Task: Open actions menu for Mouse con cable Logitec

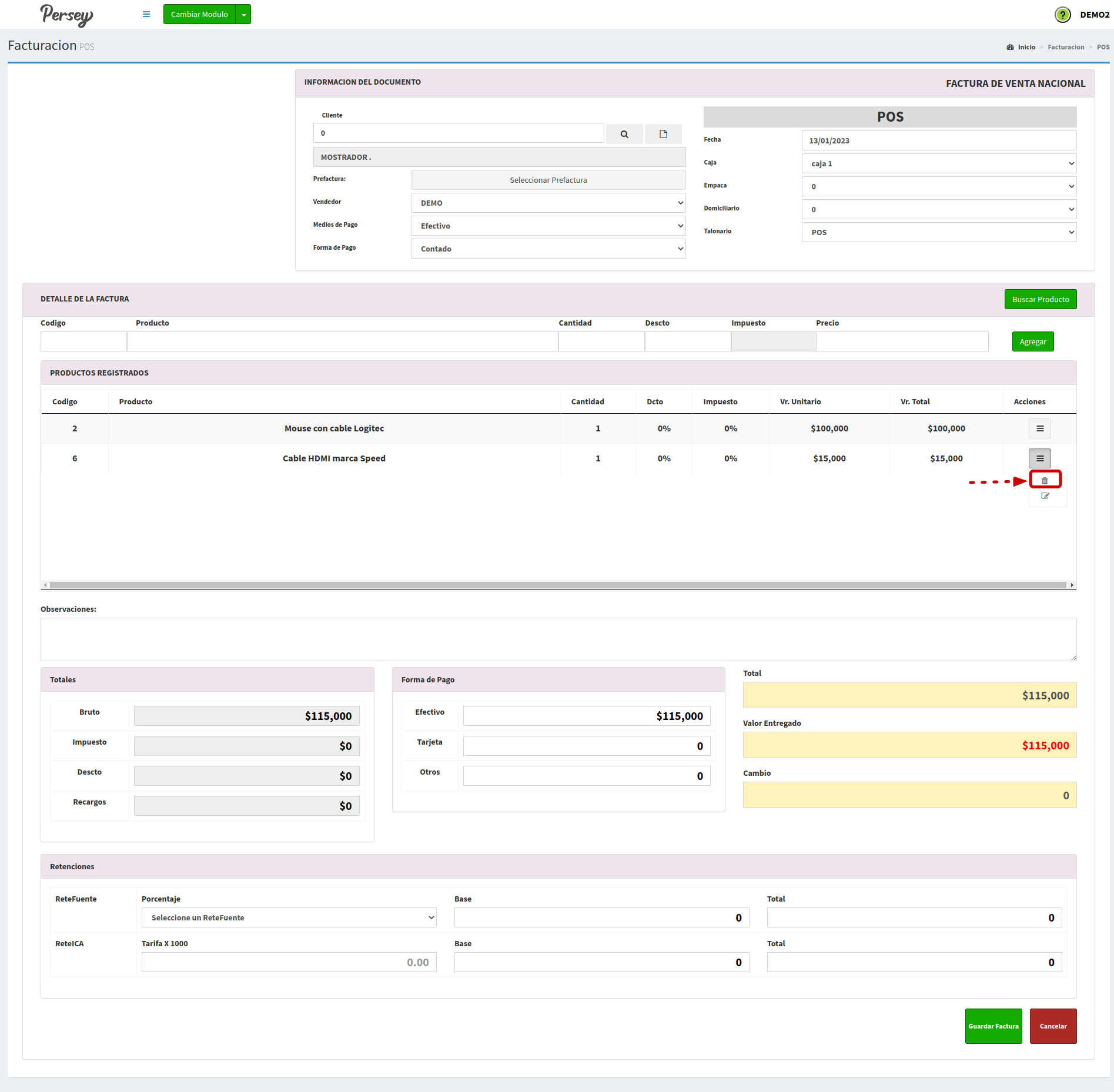Action: pyautogui.click(x=1039, y=428)
